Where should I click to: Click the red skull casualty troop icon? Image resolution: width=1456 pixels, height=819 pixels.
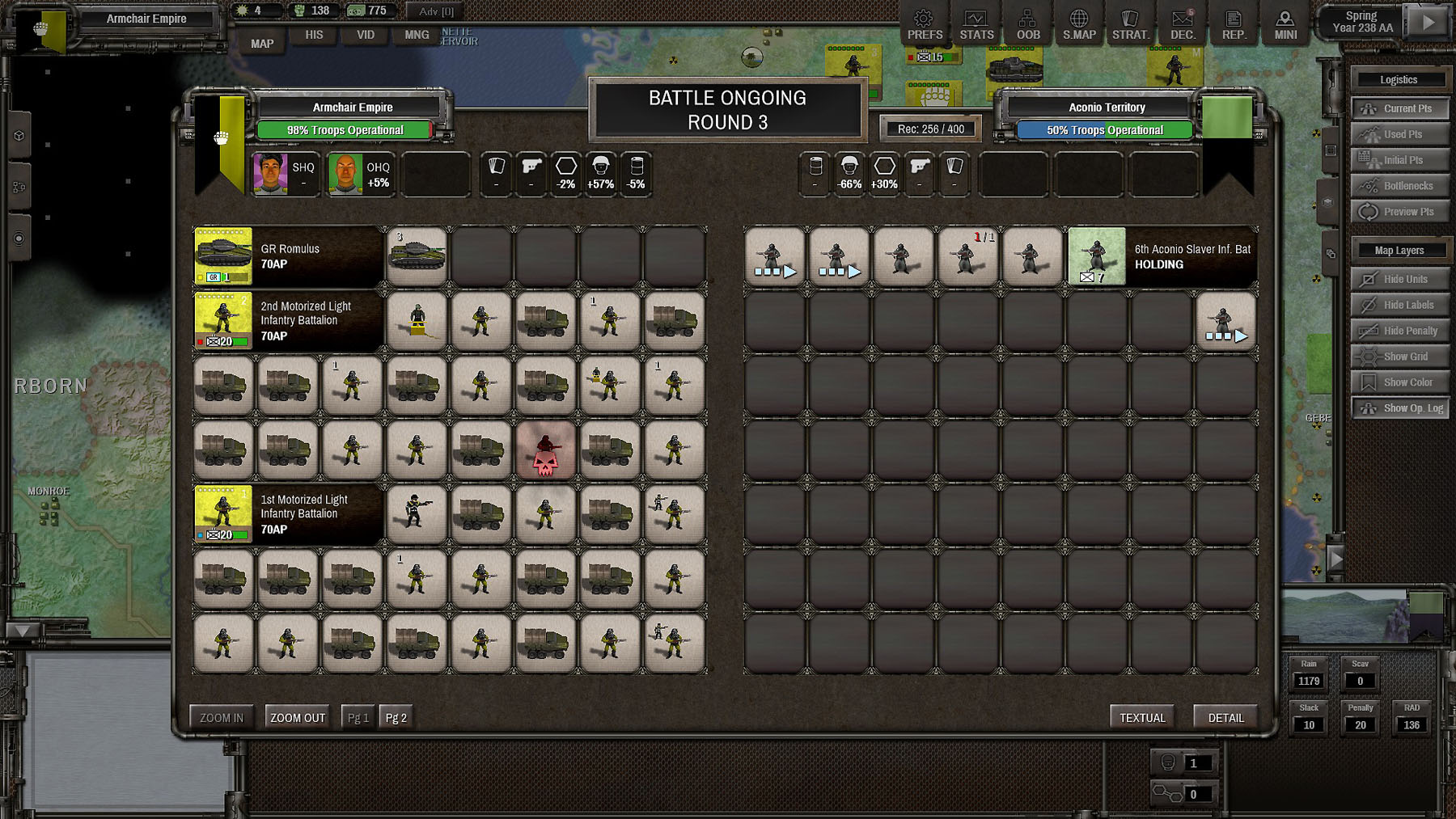[545, 450]
